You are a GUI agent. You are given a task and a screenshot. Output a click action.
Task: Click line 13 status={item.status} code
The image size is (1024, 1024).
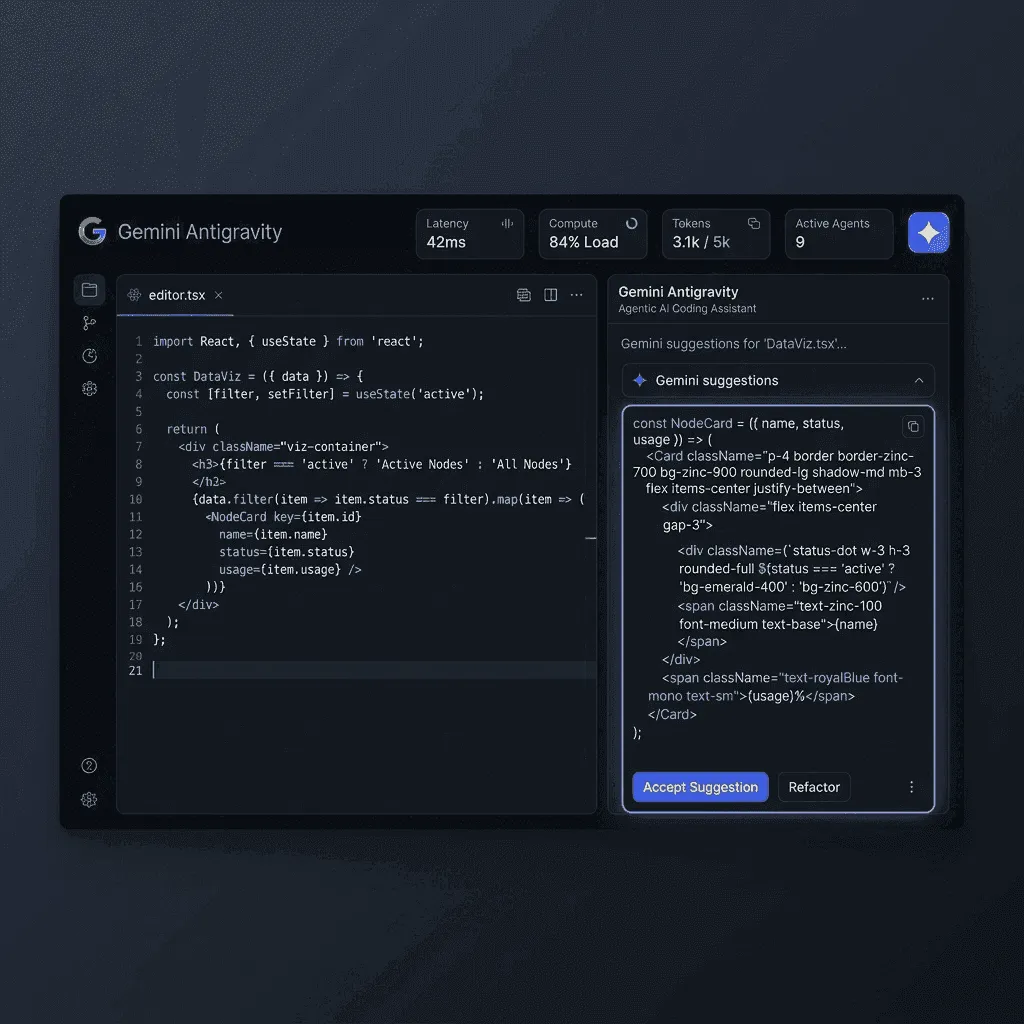tap(286, 552)
